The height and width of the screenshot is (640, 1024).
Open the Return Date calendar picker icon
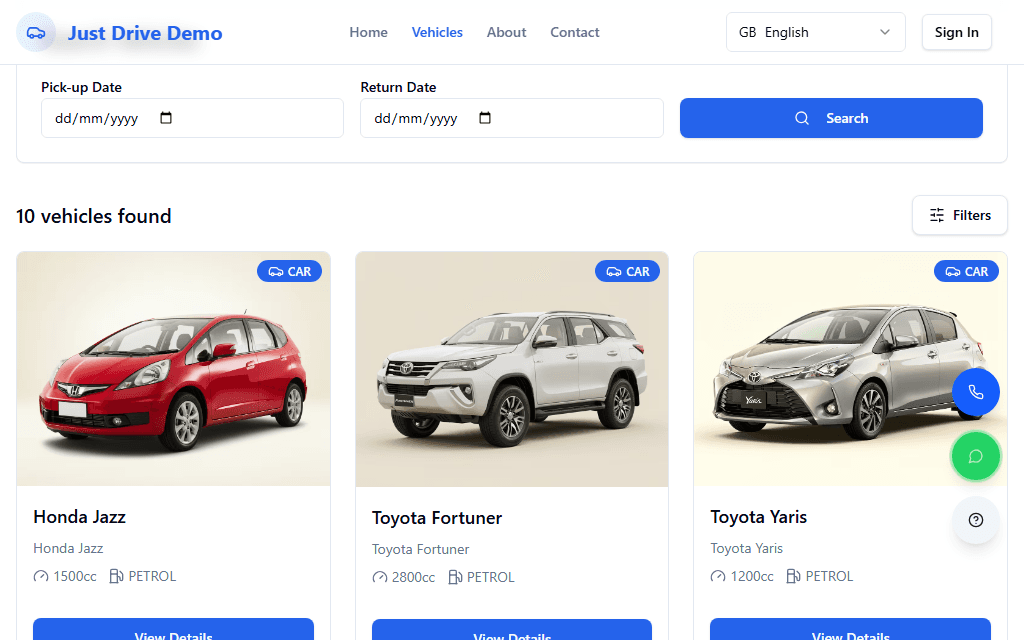[485, 118]
